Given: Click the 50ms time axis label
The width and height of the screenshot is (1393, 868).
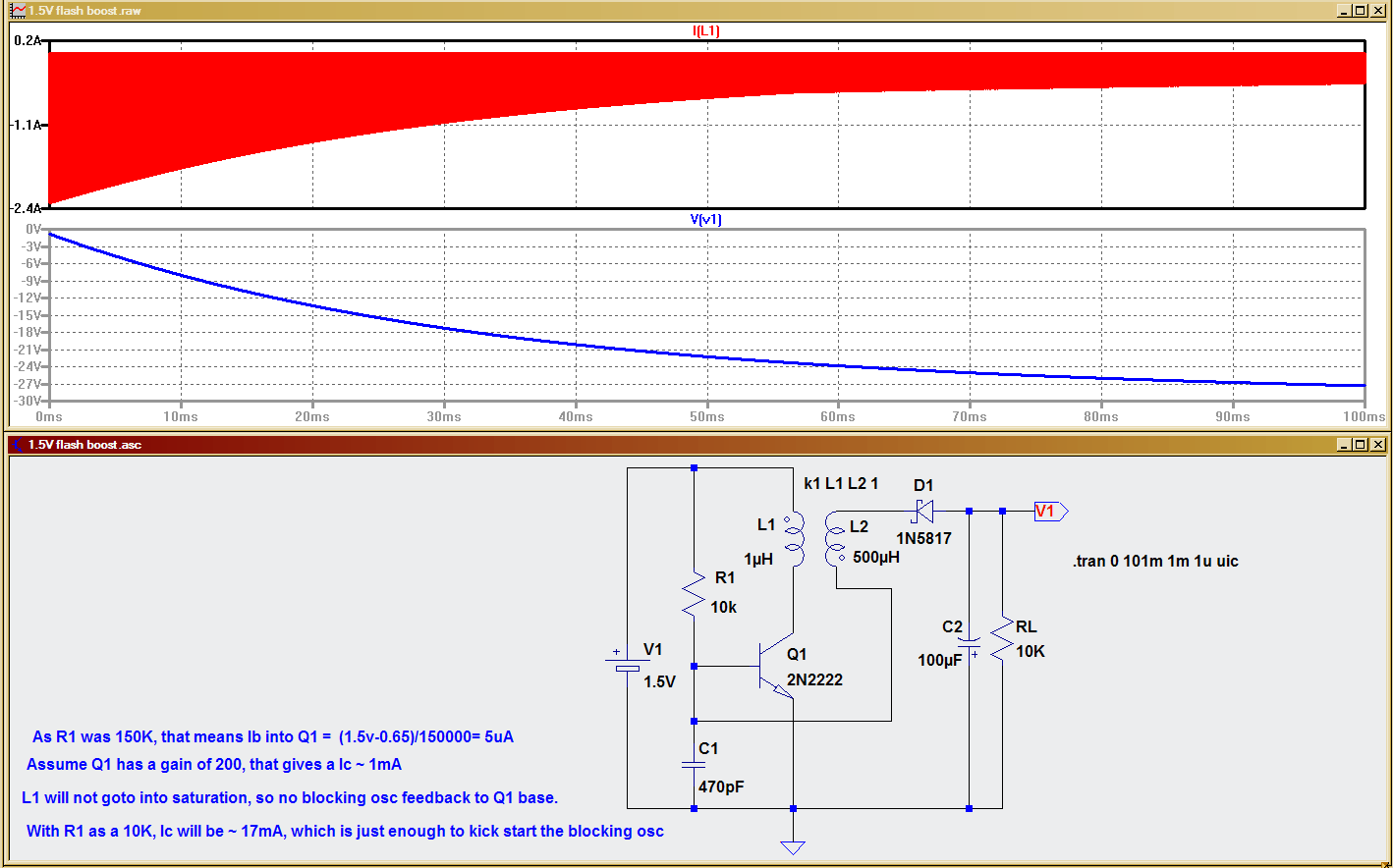Looking at the screenshot, I should (707, 417).
